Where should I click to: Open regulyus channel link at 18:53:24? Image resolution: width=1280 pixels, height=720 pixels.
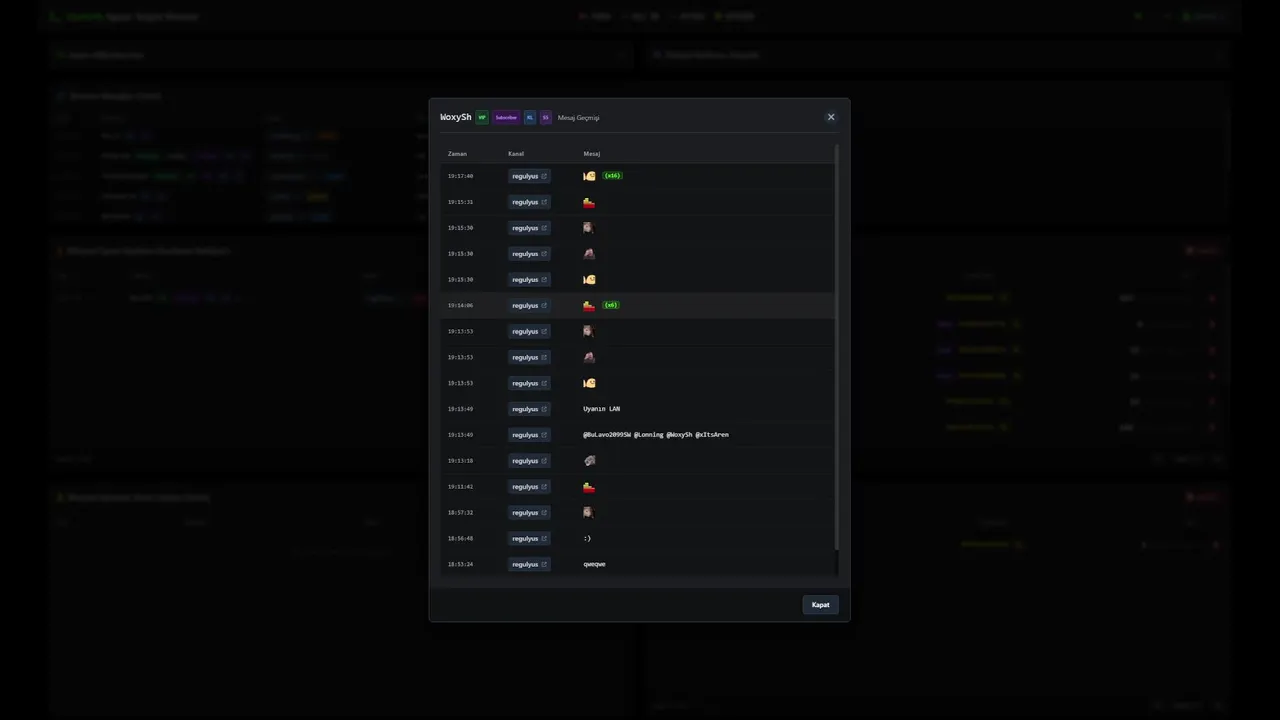point(529,564)
